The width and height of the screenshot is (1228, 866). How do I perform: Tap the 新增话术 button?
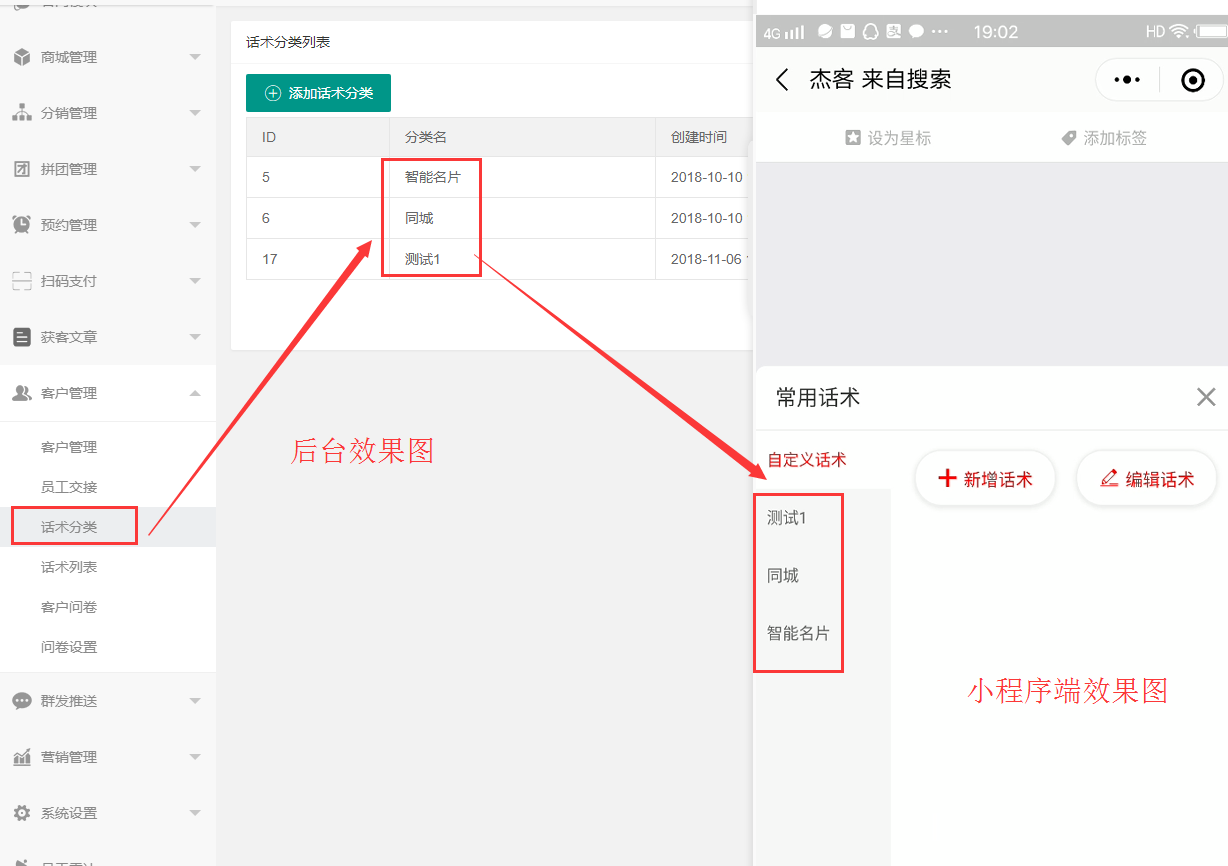pyautogui.click(x=985, y=479)
